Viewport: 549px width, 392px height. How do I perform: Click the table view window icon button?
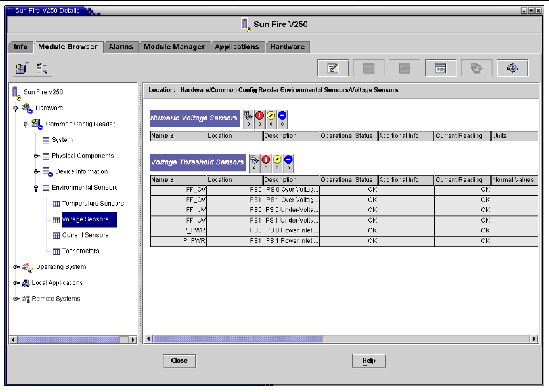(x=440, y=68)
